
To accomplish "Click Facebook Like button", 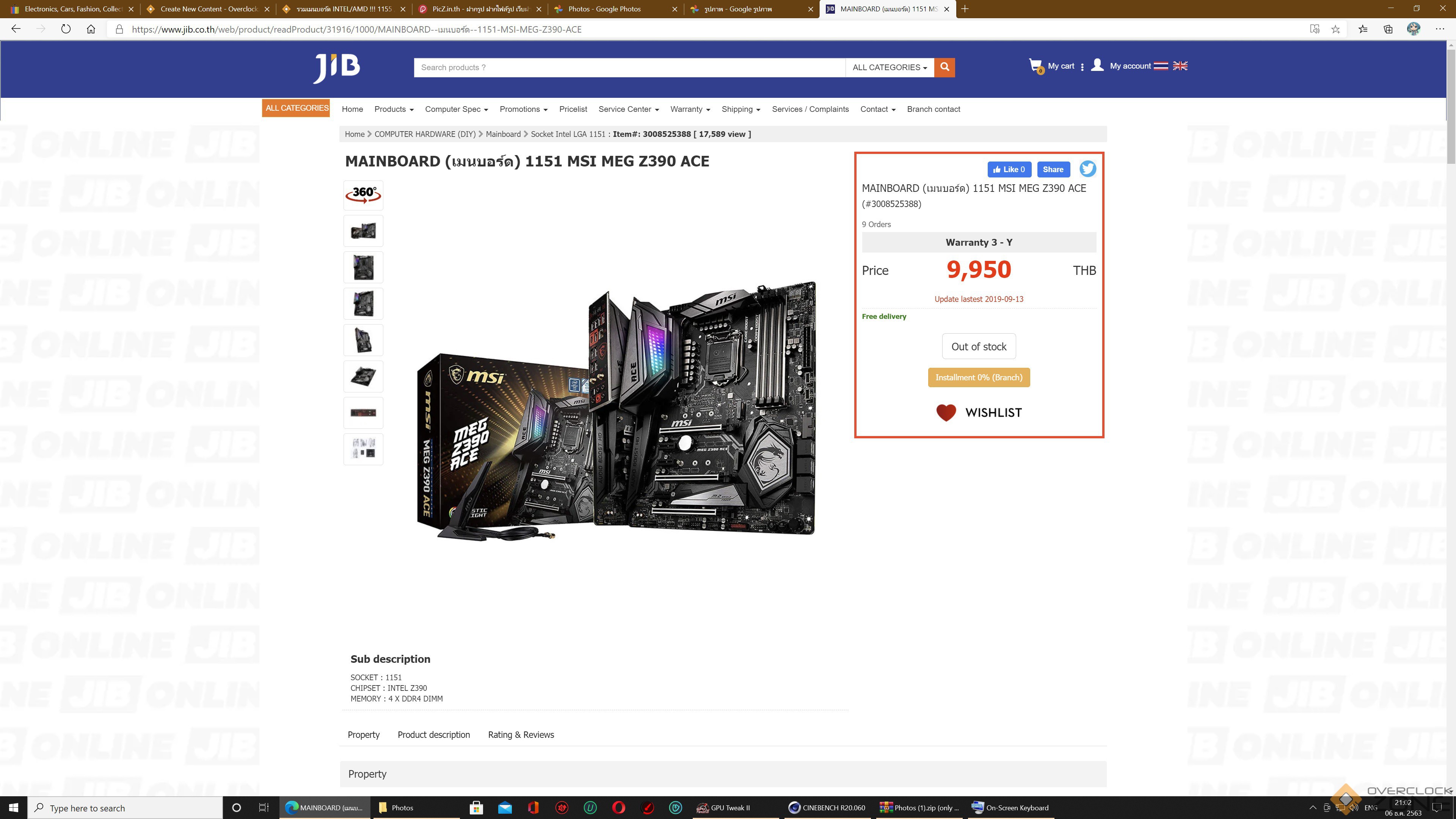I will [x=1009, y=169].
